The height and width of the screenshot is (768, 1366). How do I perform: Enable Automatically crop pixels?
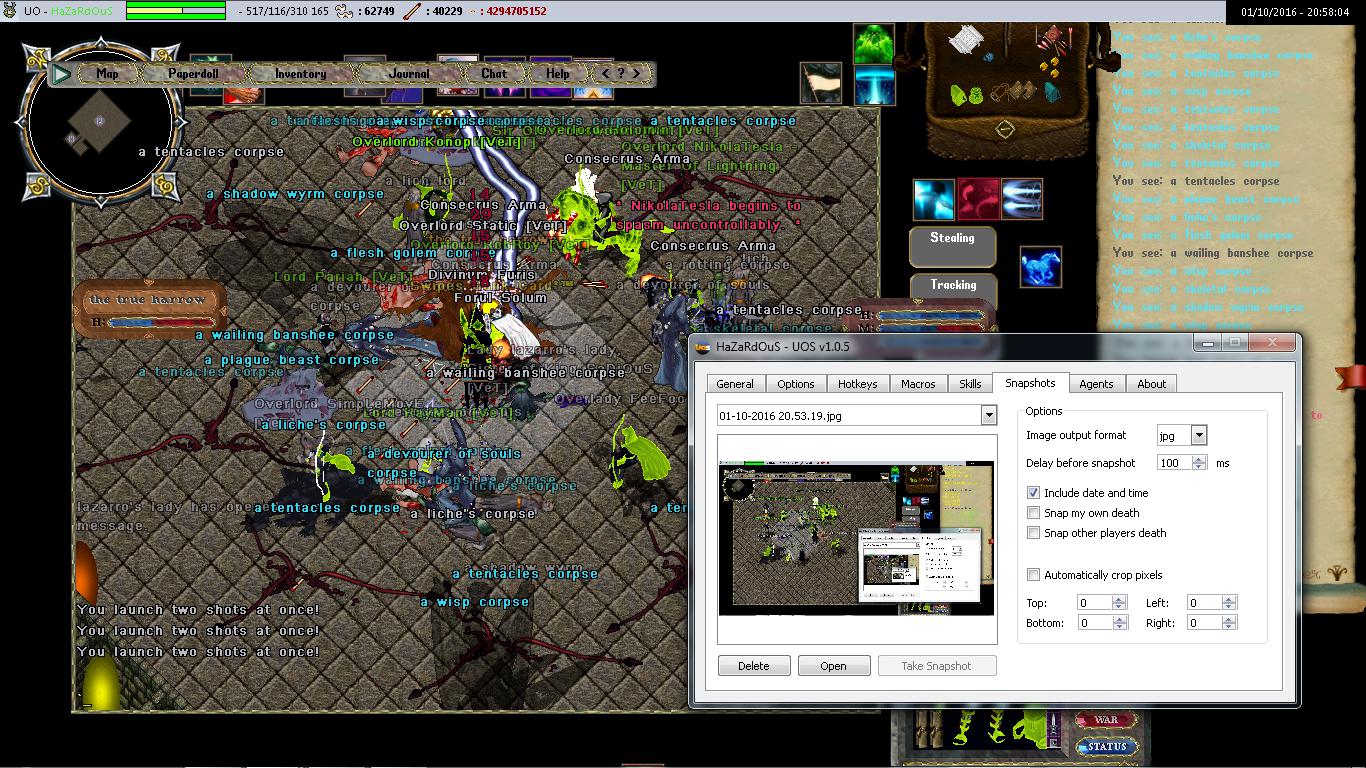pyautogui.click(x=1033, y=575)
